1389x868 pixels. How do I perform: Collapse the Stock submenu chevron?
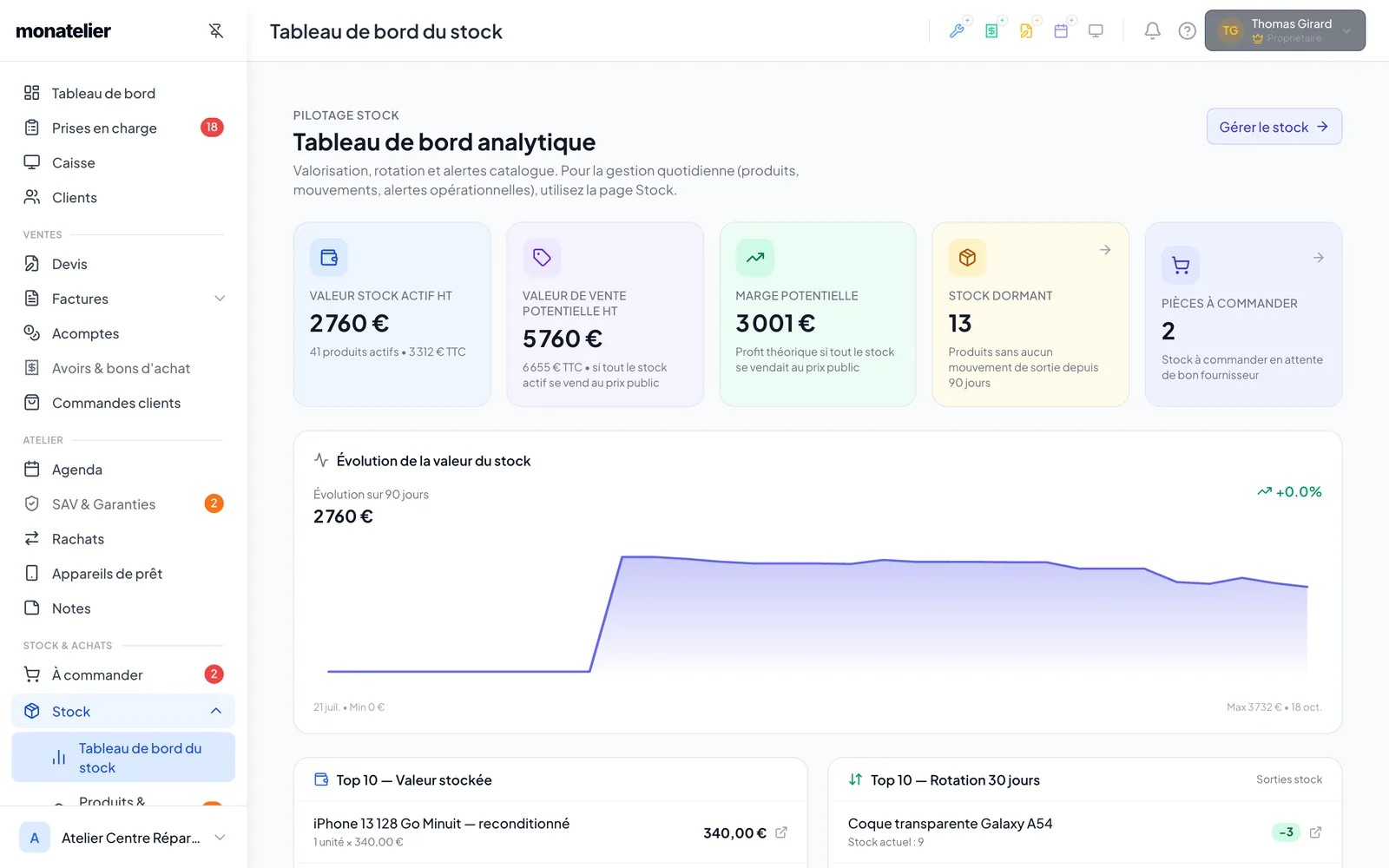click(216, 711)
